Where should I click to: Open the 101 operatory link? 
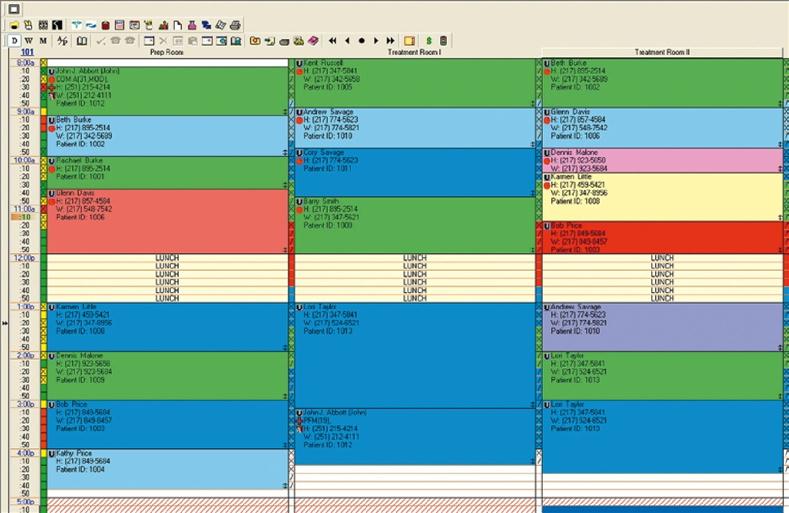(27, 52)
